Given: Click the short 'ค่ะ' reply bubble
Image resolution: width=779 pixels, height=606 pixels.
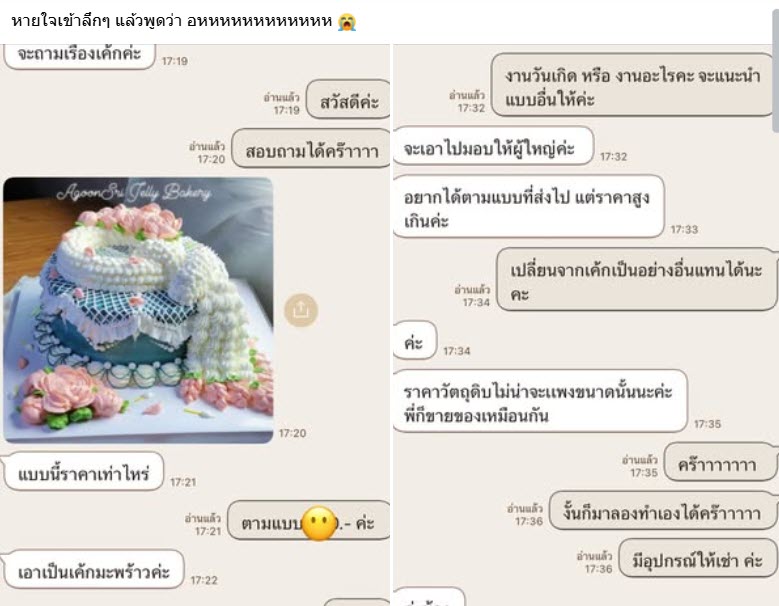Looking at the screenshot, I should coord(415,340).
